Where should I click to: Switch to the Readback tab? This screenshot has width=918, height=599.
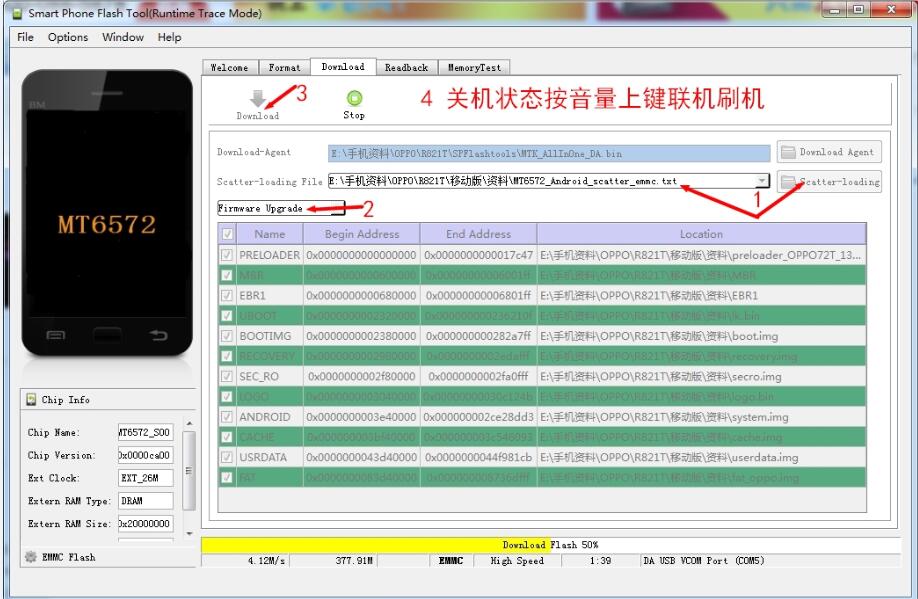click(x=406, y=67)
